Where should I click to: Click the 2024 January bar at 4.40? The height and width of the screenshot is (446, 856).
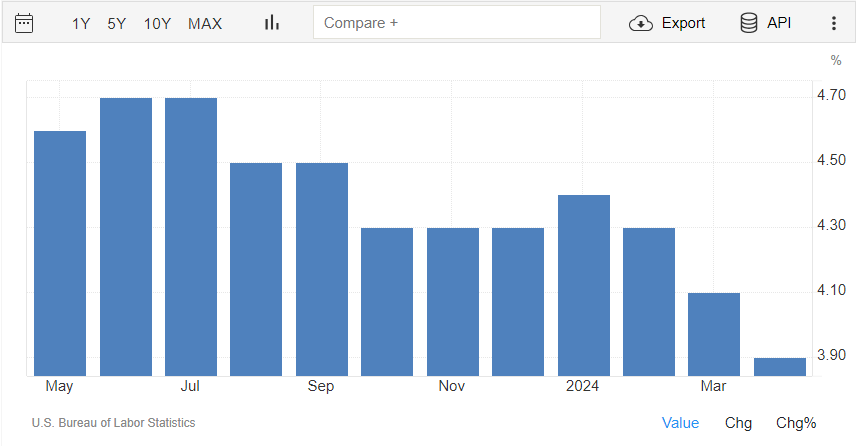(x=584, y=286)
